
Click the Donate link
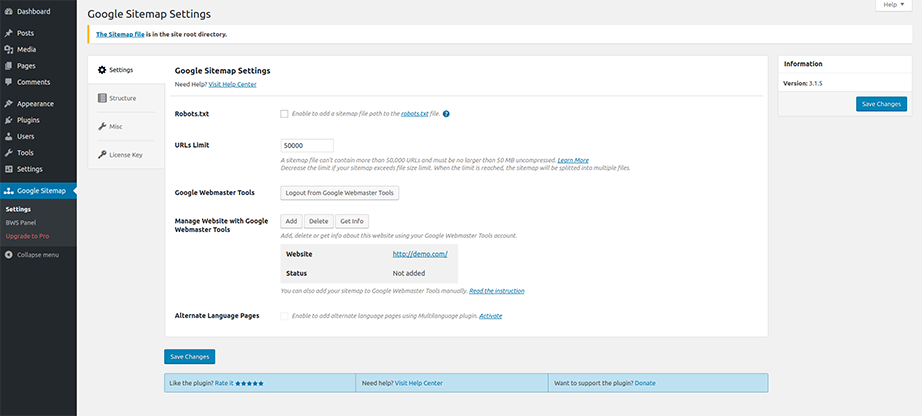click(x=645, y=384)
